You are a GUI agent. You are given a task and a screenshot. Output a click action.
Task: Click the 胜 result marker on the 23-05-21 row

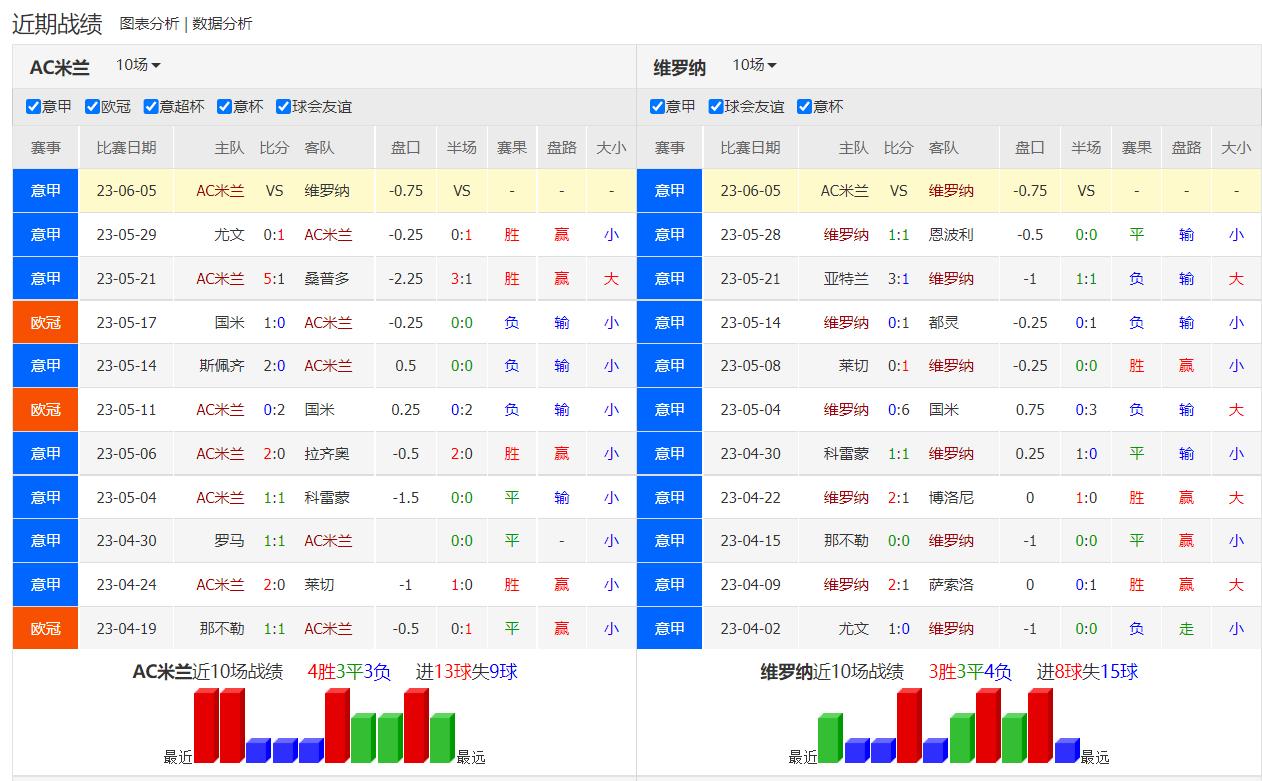pos(511,278)
